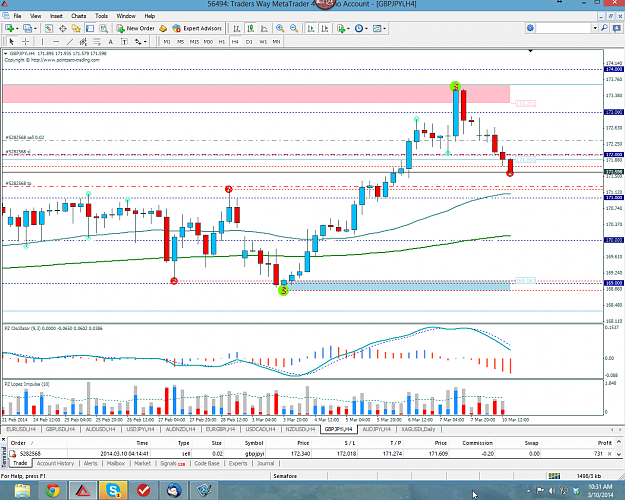625x500 pixels.
Task: Expand the Profiles dropdown arrow
Action: 35,29
